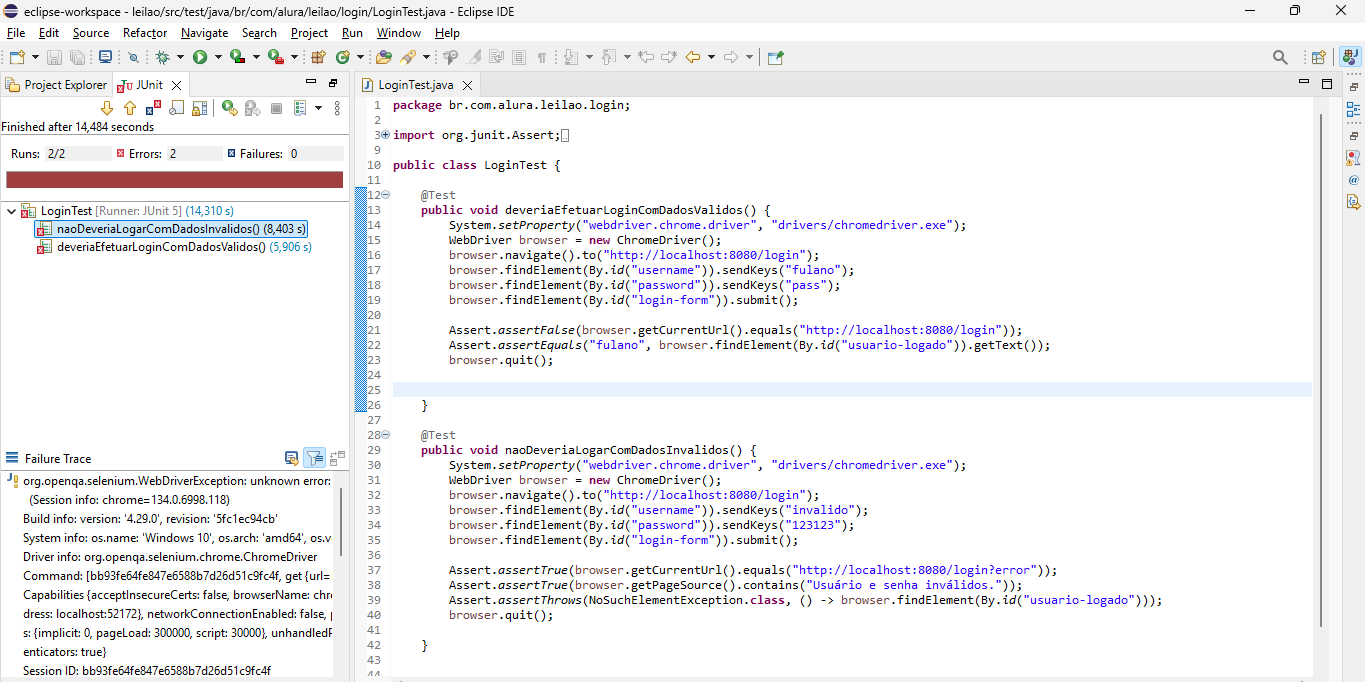Click the Rerun Test icon in JUnit view
This screenshot has height=682, width=1365.
point(229,108)
